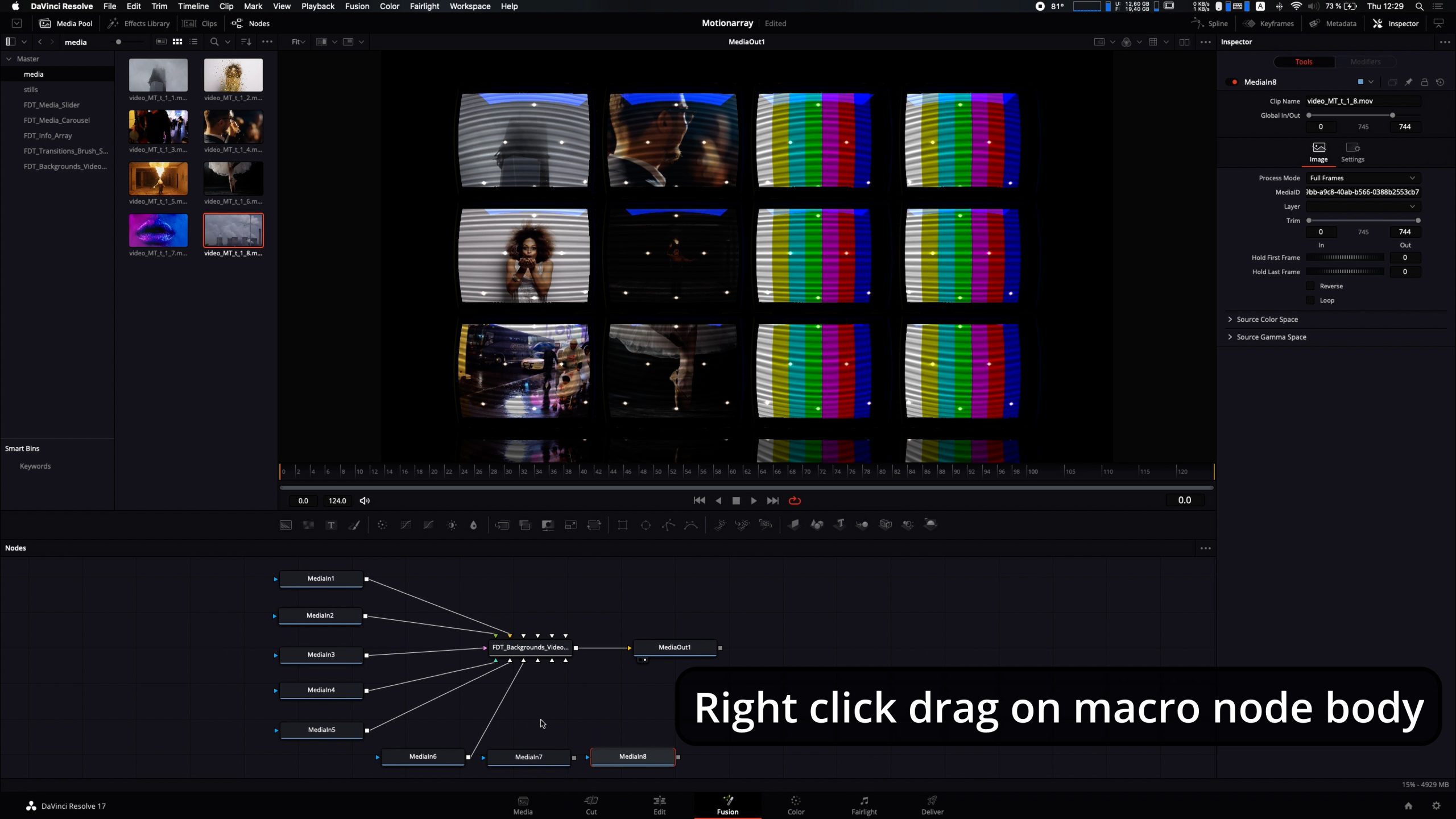Open the Process Mode dropdown

[1362, 177]
